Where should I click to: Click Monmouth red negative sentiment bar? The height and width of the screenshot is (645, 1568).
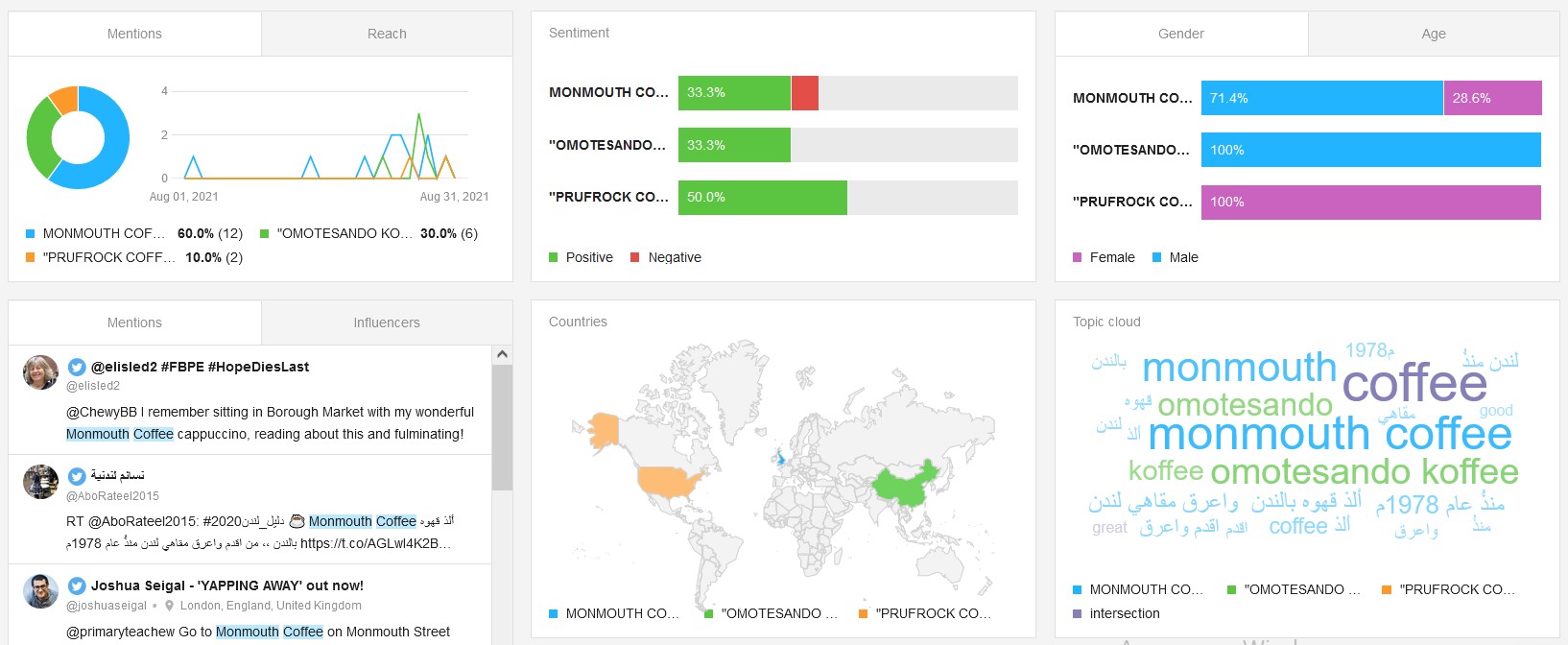pyautogui.click(x=805, y=93)
